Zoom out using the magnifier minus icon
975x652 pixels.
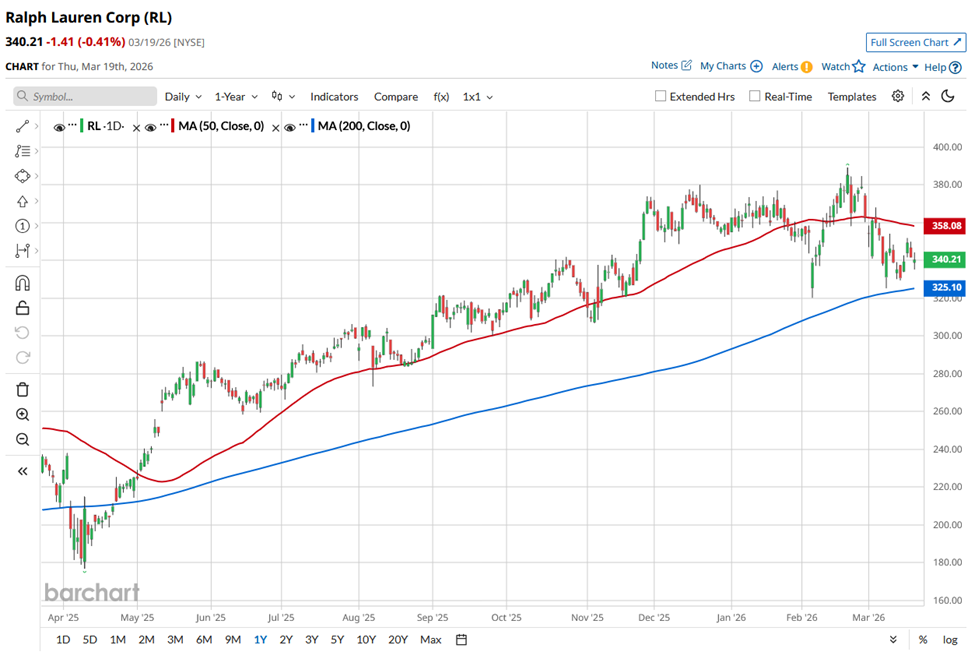pos(22,439)
